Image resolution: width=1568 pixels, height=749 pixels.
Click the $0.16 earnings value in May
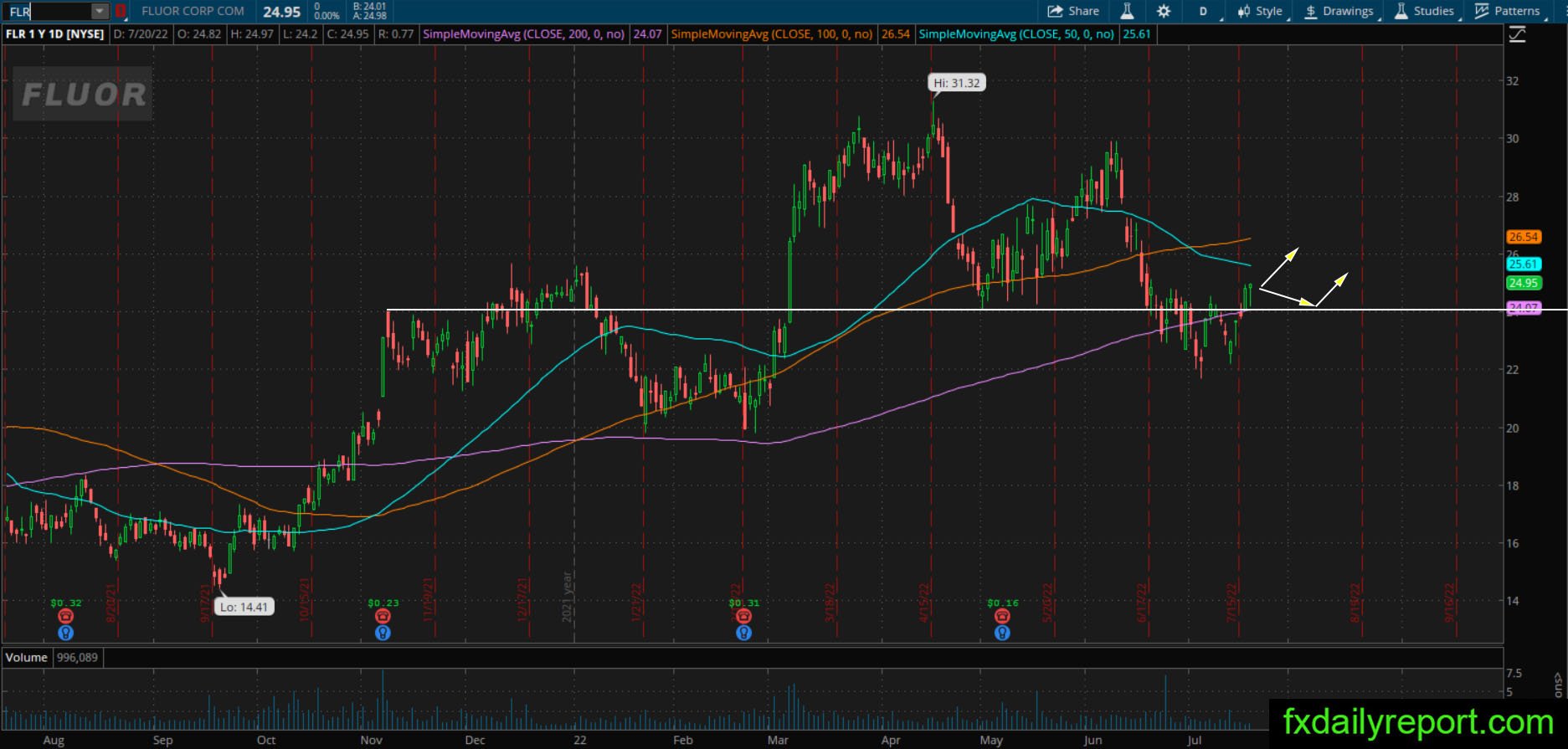1002,603
